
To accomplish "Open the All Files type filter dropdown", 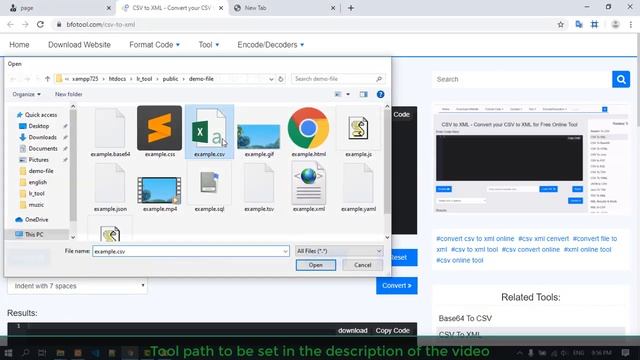I will (339, 251).
